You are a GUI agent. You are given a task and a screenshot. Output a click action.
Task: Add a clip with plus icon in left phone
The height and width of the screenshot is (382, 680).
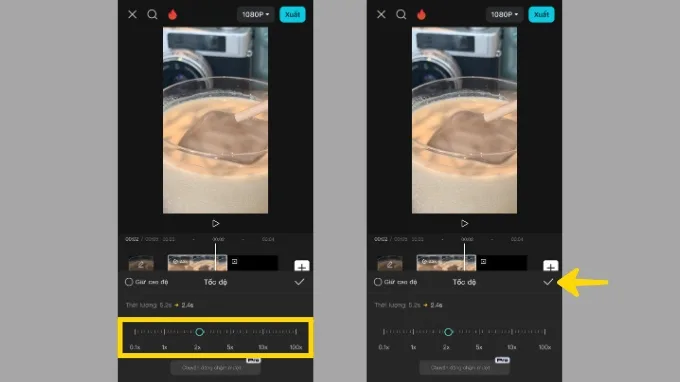coord(302,266)
